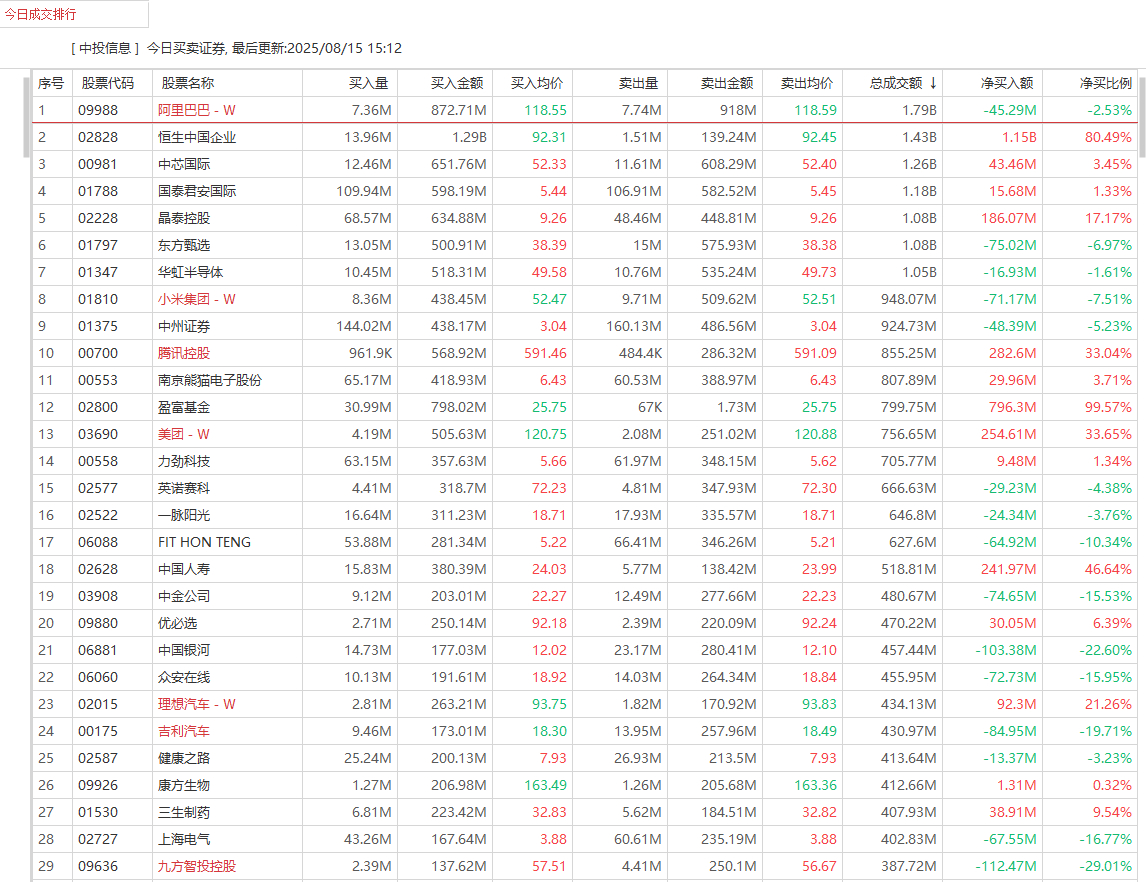The width and height of the screenshot is (1146, 882).
Task: Select row 盈富基金
Action: (x=585, y=408)
